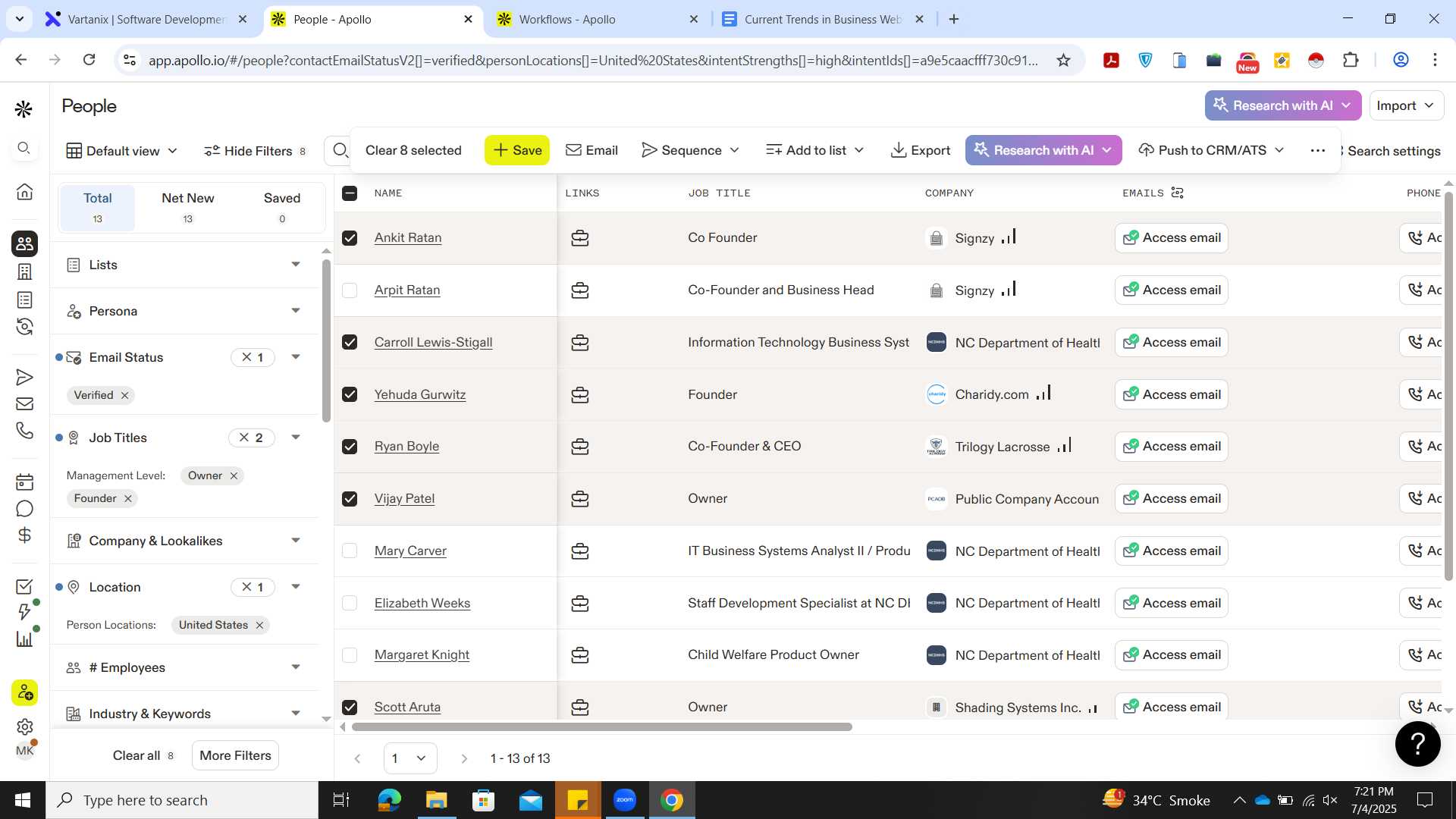
Task: Open Settings gear icon in sidebar
Action: pos(24,726)
